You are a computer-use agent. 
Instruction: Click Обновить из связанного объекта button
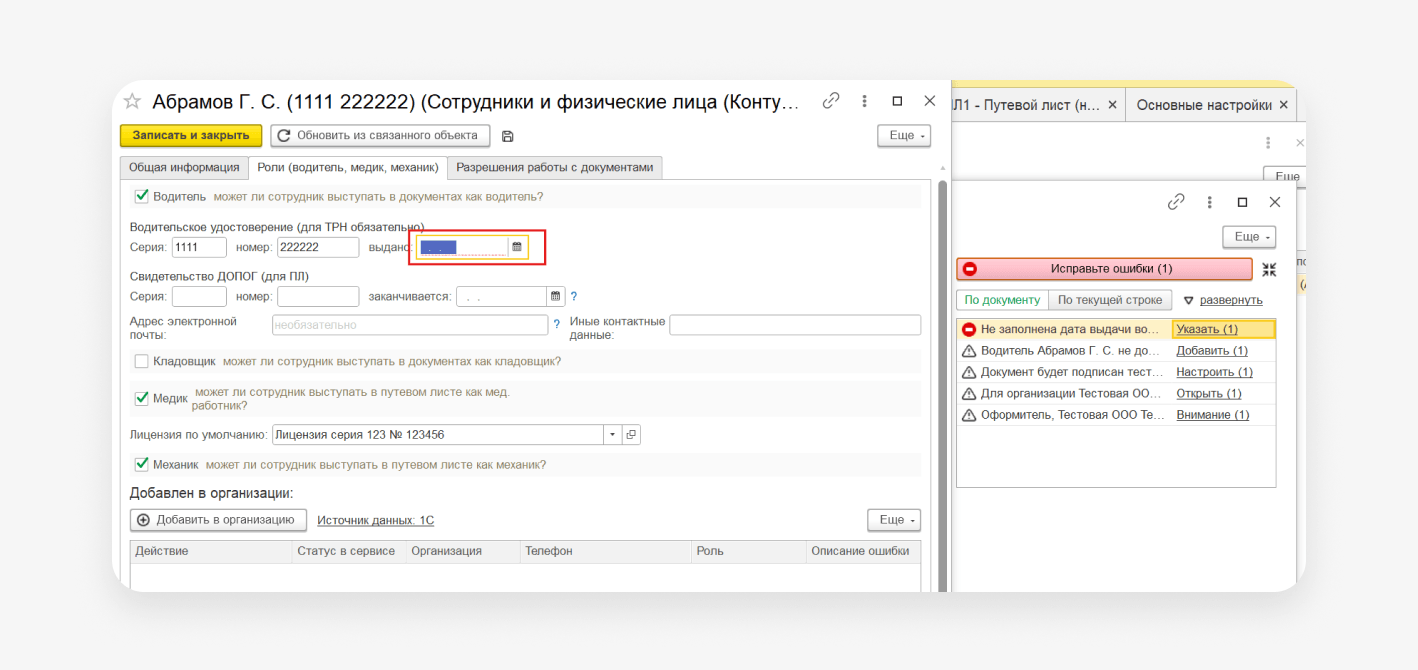tap(380, 136)
